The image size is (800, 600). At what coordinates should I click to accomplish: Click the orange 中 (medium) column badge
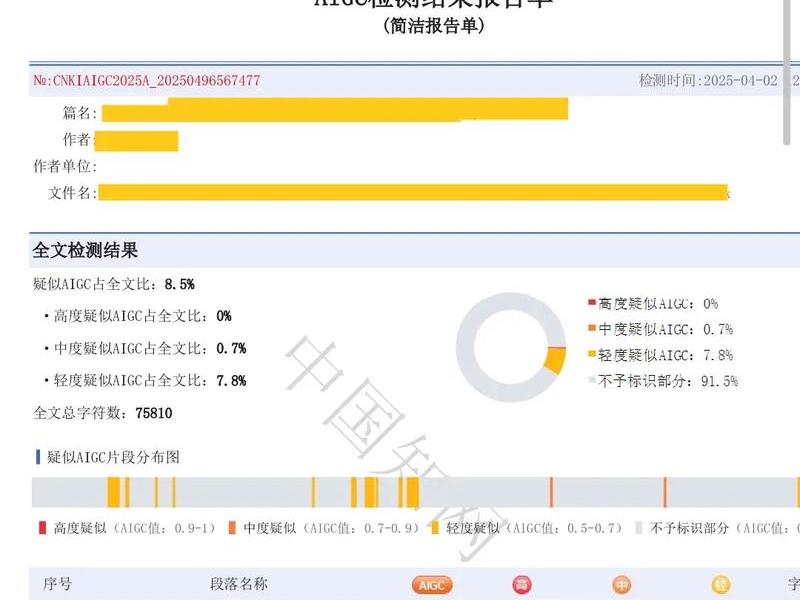(x=621, y=585)
